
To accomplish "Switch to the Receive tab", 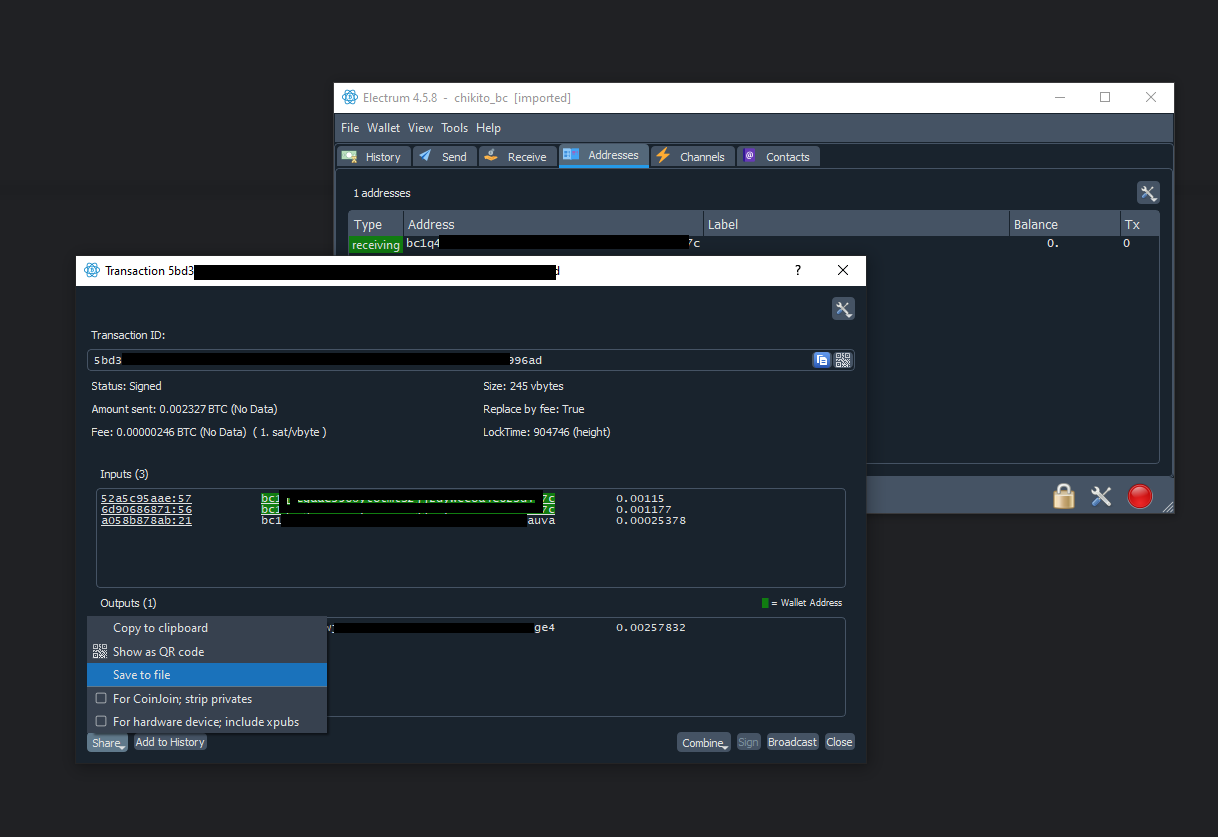I will 517,157.
